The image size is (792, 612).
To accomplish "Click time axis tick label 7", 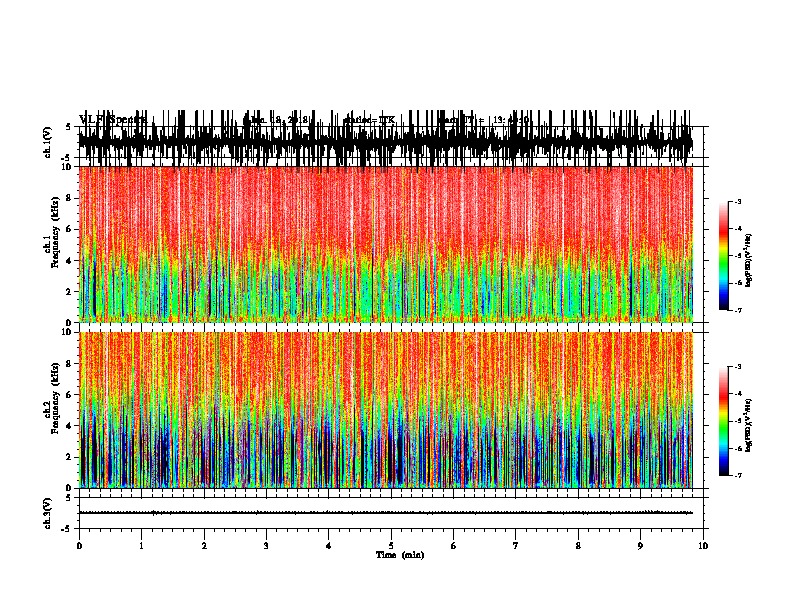I will click(516, 546).
